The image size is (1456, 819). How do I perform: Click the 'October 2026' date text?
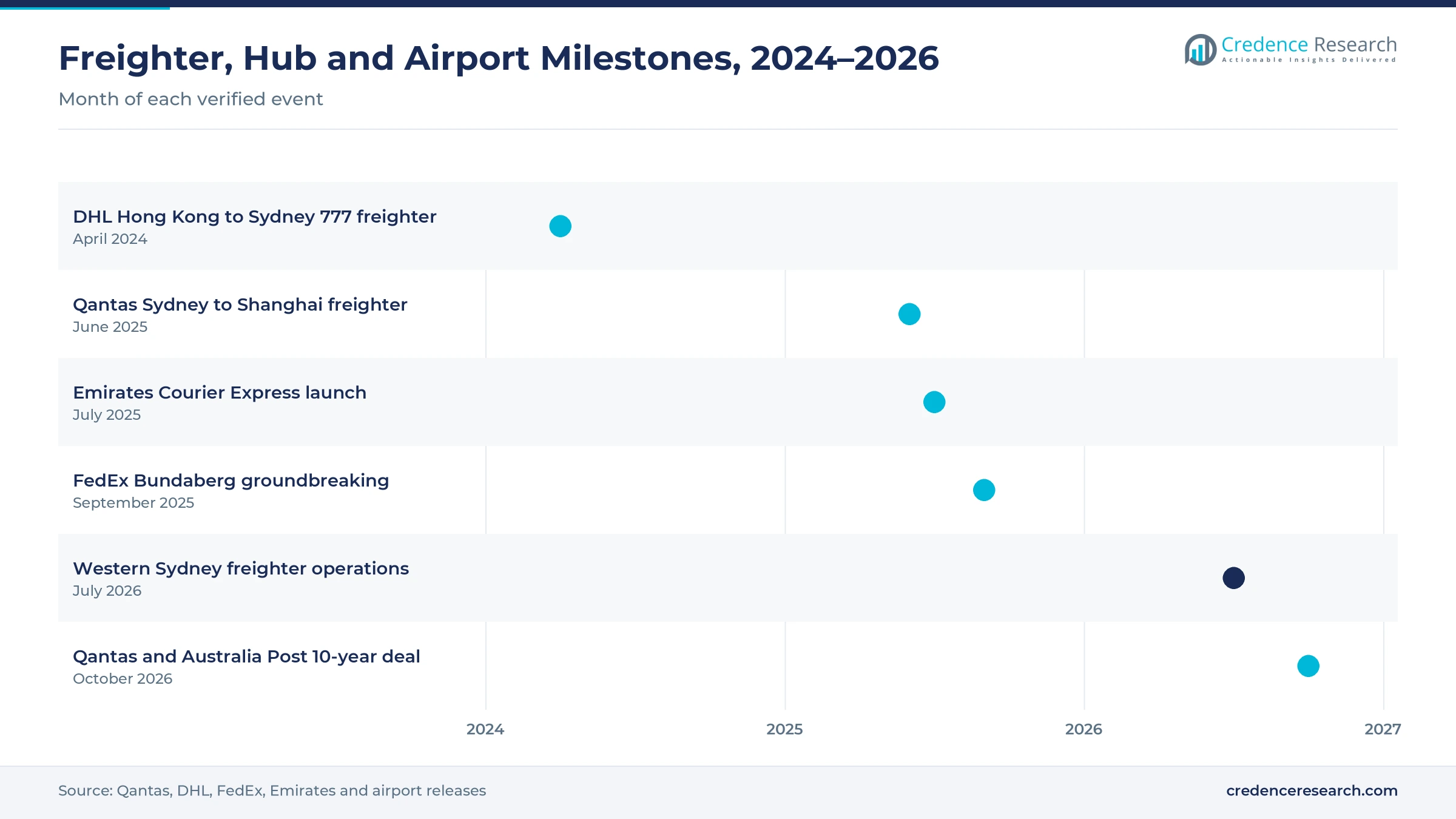[x=123, y=679]
